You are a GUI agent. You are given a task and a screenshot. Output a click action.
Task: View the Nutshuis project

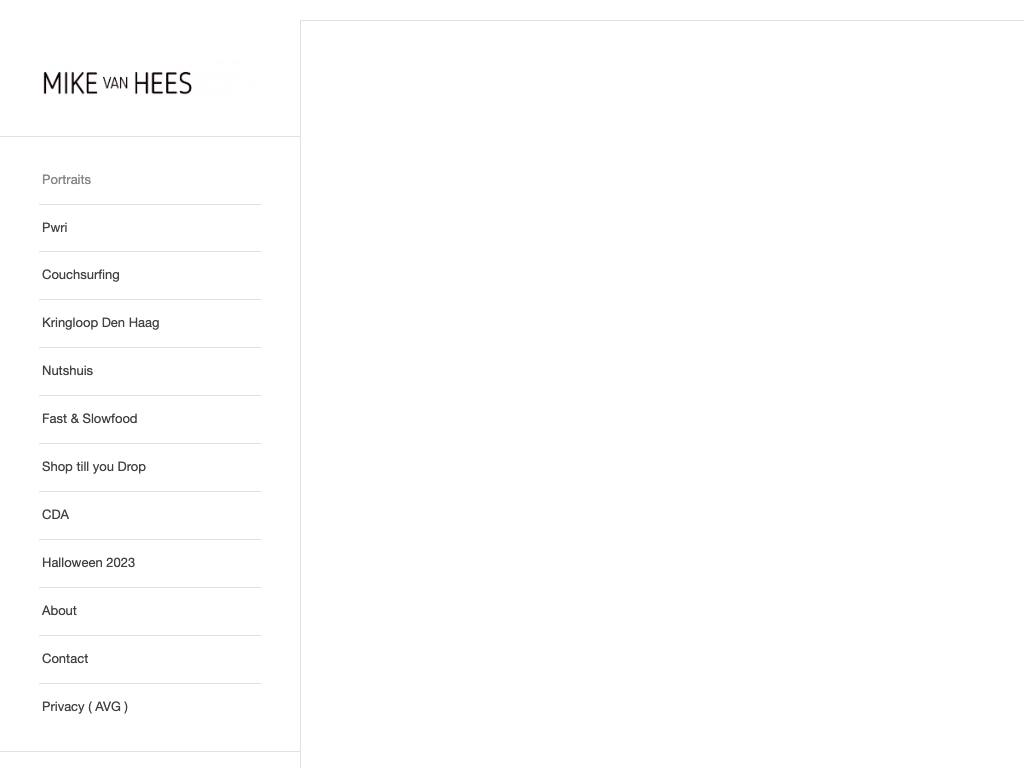click(67, 371)
